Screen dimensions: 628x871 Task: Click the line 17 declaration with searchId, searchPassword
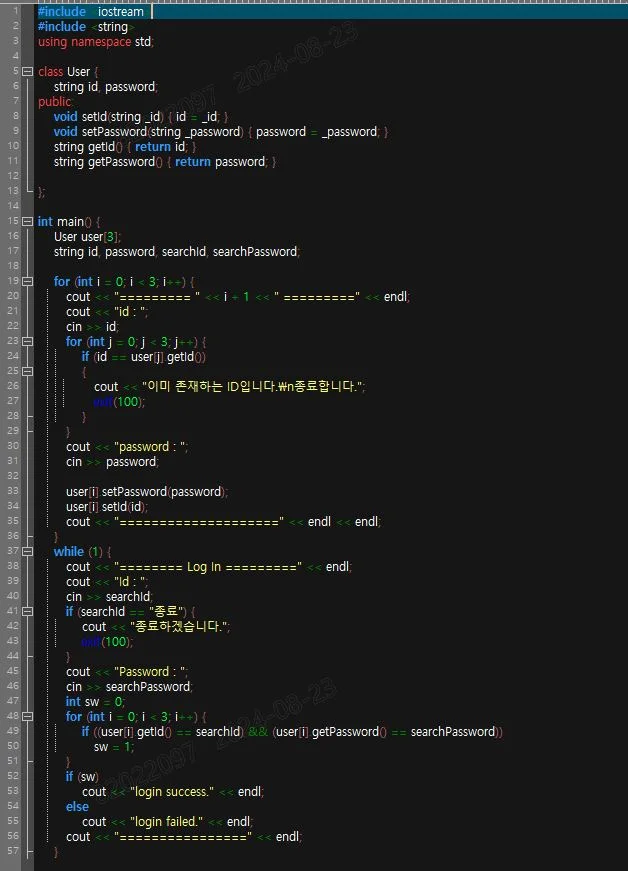[177, 252]
